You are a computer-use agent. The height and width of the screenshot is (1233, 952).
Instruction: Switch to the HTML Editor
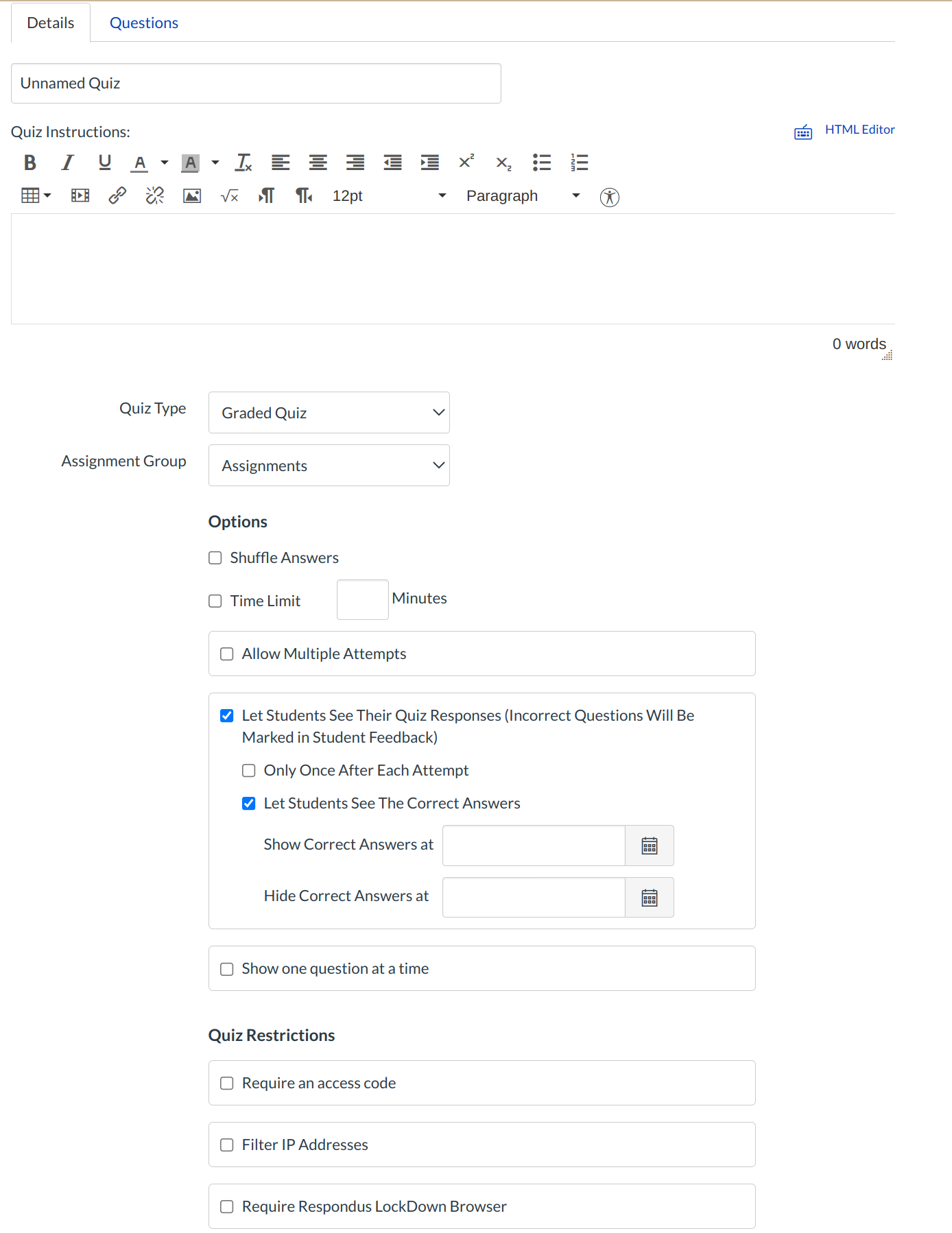pyautogui.click(x=859, y=130)
